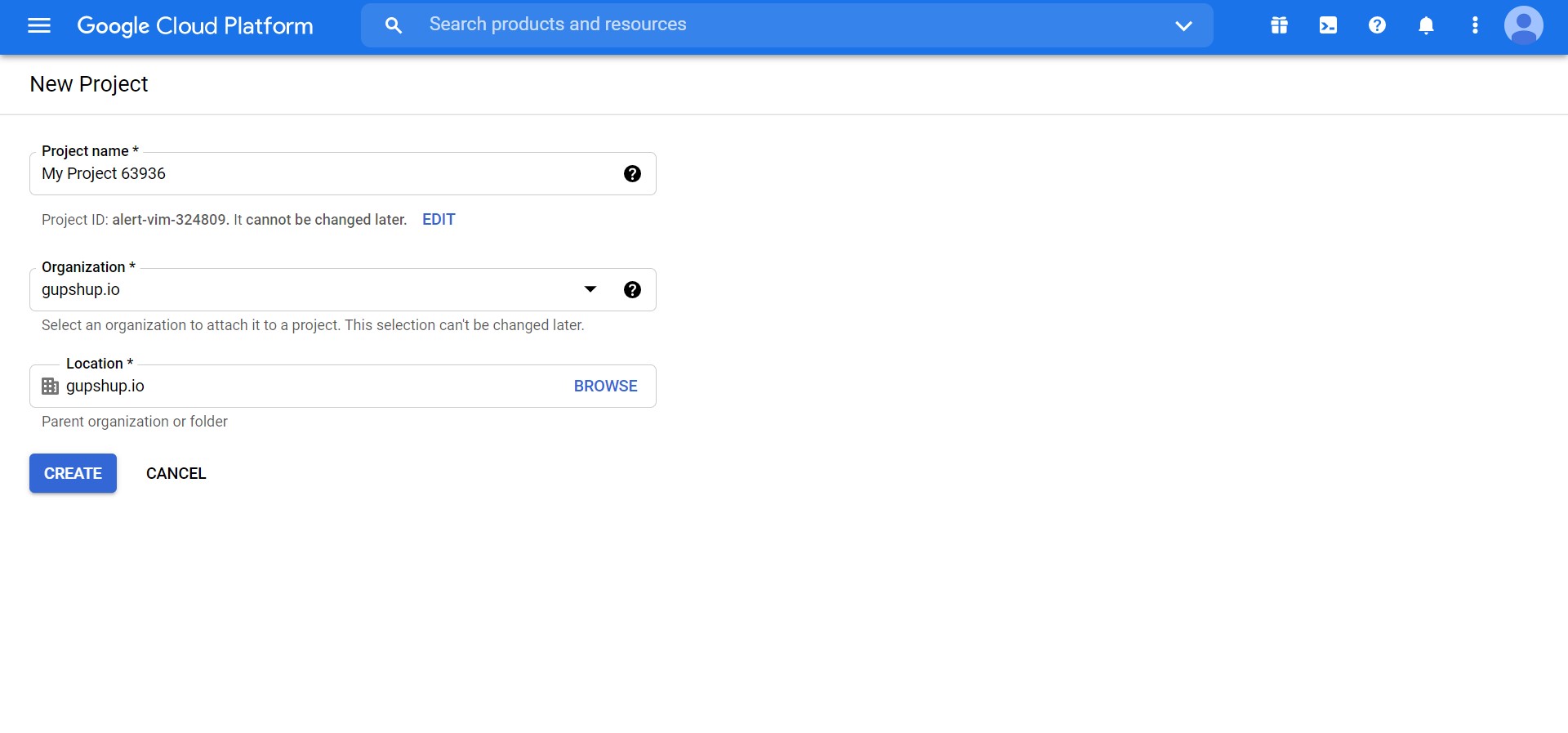Focus the Search products and resources field
This screenshot has width=1568, height=733.
tap(786, 25)
